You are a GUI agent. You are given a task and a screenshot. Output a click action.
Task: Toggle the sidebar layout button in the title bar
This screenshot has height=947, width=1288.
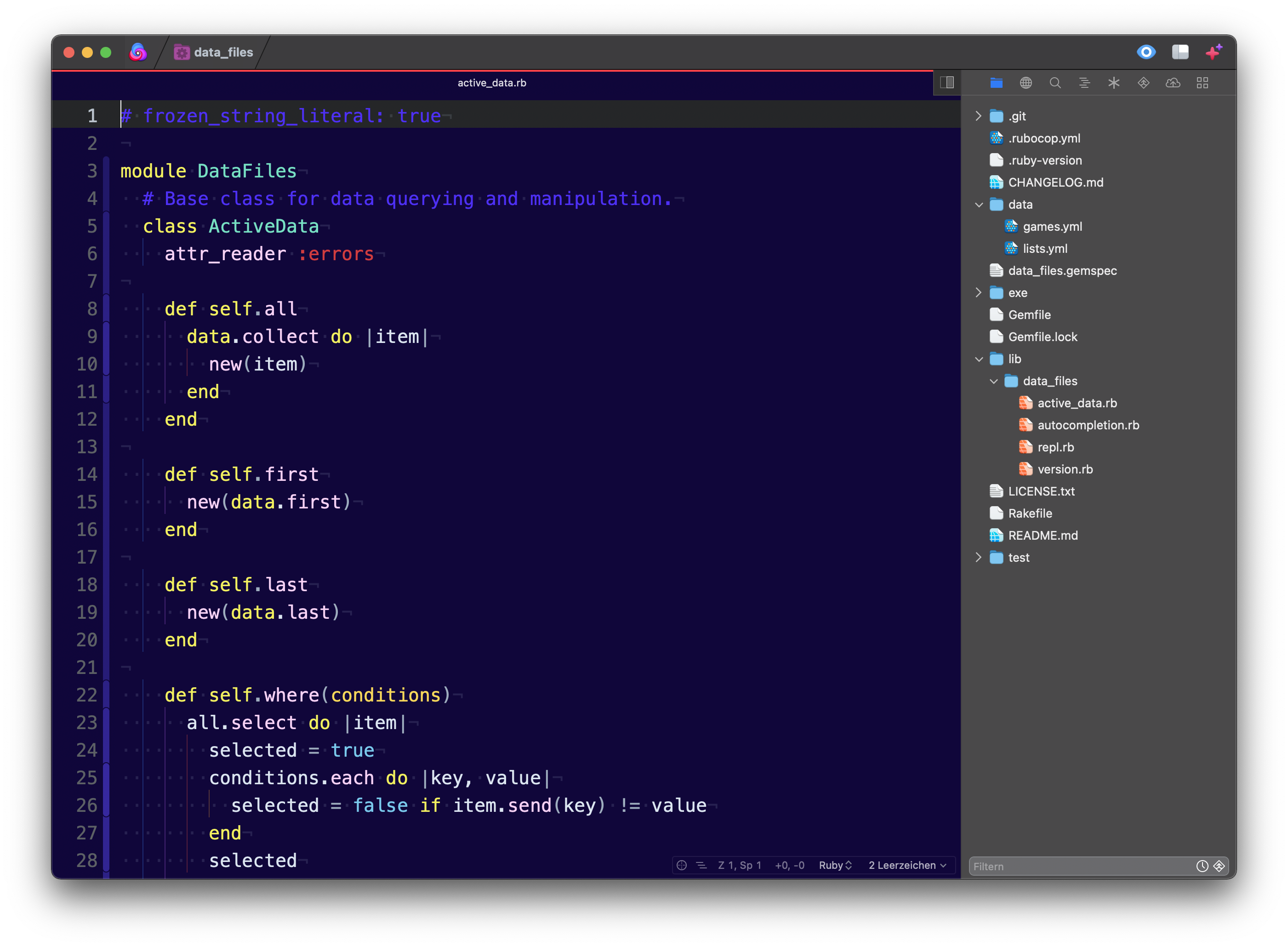(1180, 52)
